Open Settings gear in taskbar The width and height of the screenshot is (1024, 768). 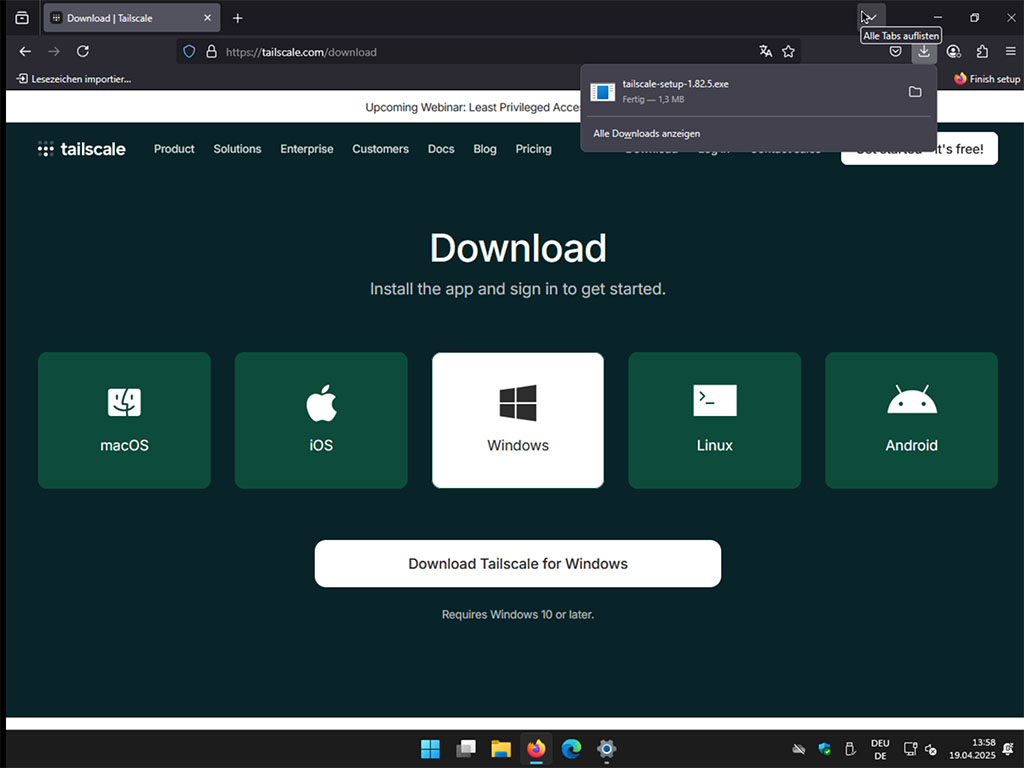coord(607,748)
